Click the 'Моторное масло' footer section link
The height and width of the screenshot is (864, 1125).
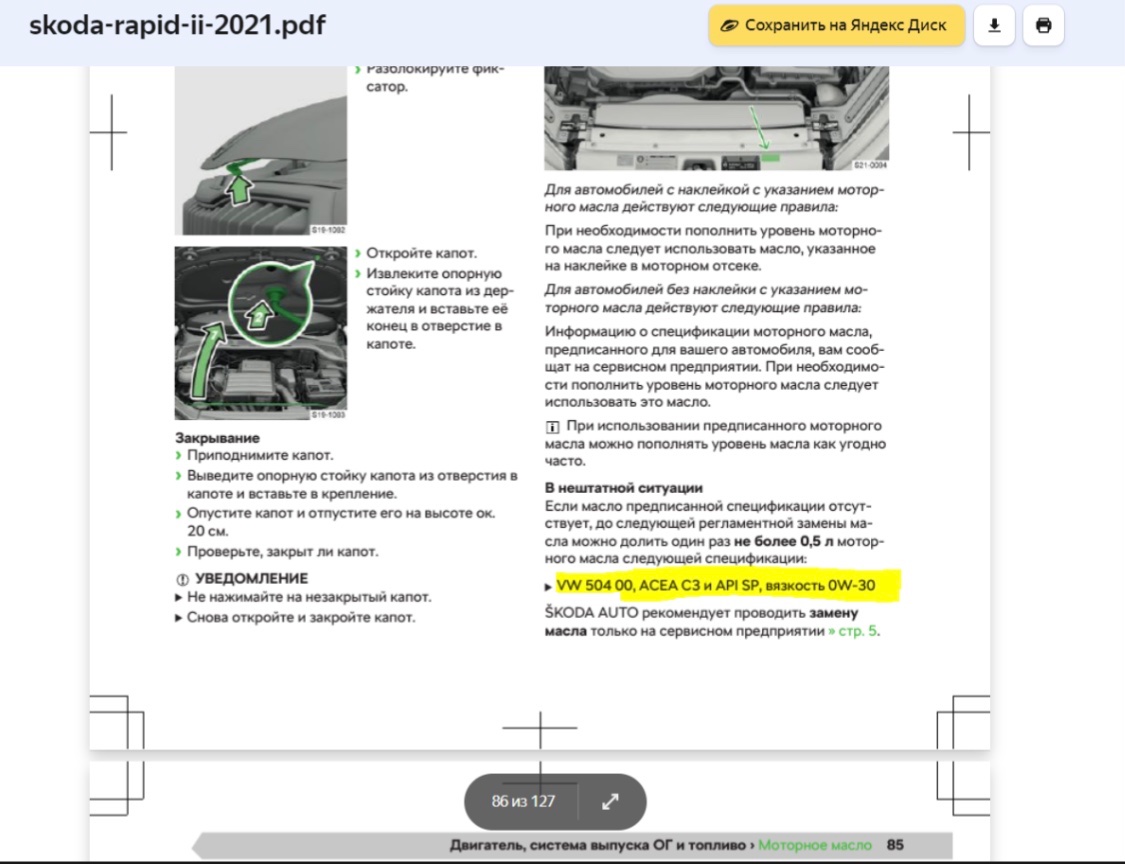(x=814, y=845)
